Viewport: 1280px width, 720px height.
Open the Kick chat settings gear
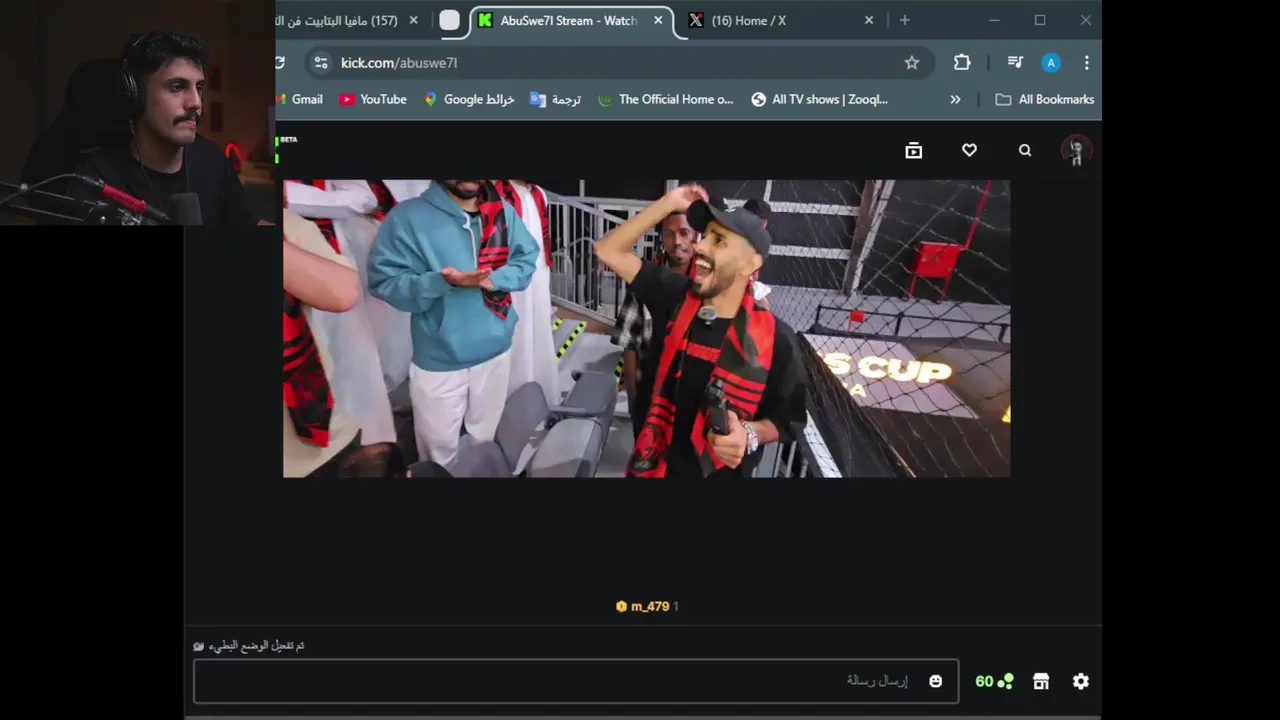[1081, 681]
